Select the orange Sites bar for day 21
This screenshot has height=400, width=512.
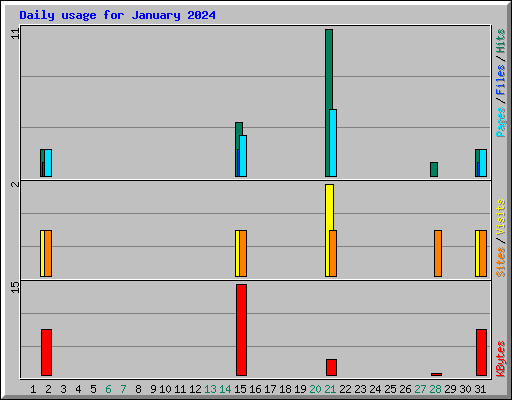tap(333, 253)
